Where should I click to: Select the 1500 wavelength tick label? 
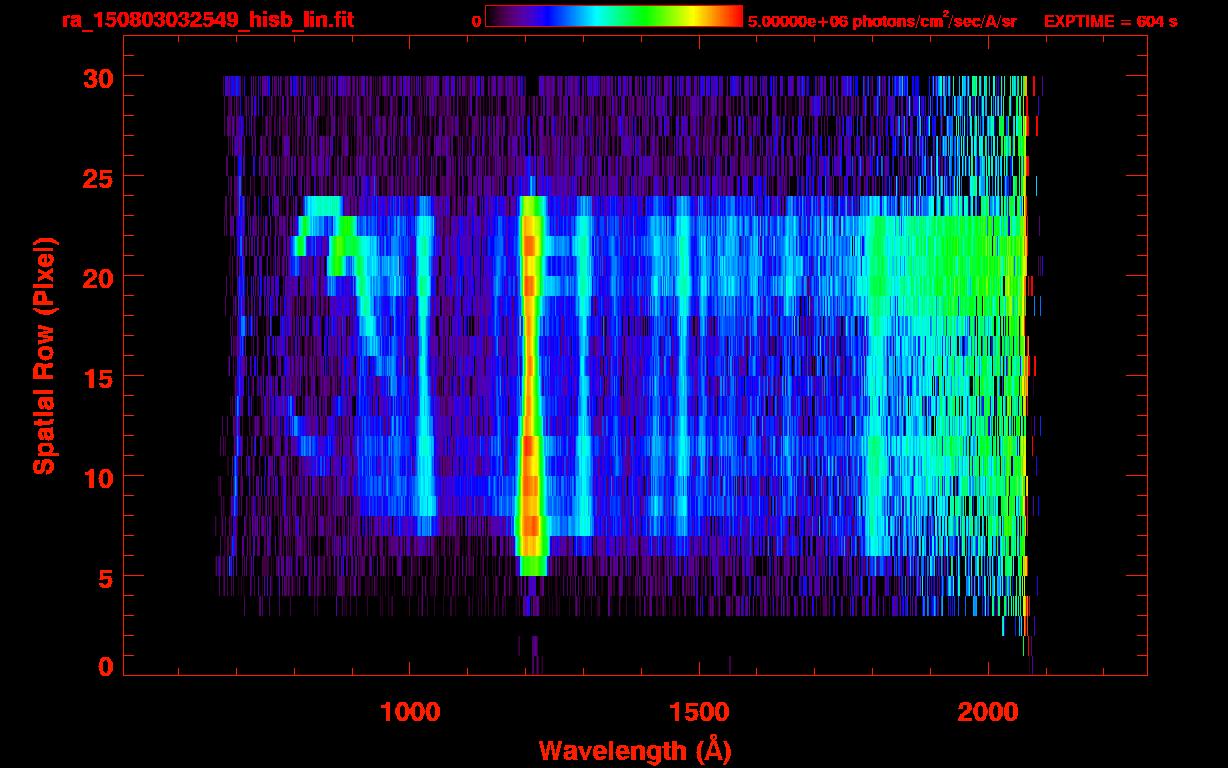[x=698, y=712]
